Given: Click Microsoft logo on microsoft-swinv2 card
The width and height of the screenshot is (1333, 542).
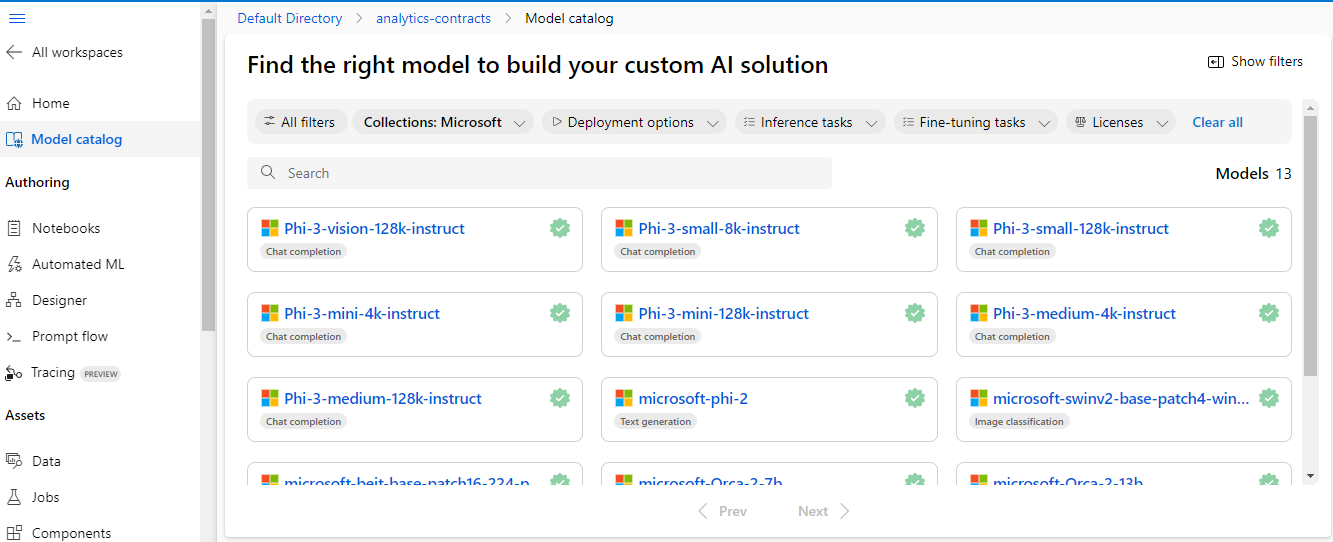Looking at the screenshot, I should [x=978, y=398].
